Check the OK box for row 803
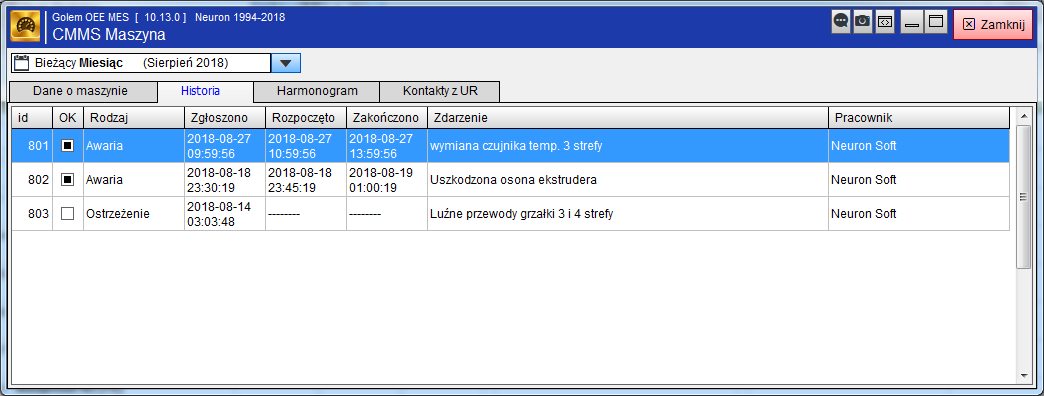The width and height of the screenshot is (1044, 396). coord(67,214)
